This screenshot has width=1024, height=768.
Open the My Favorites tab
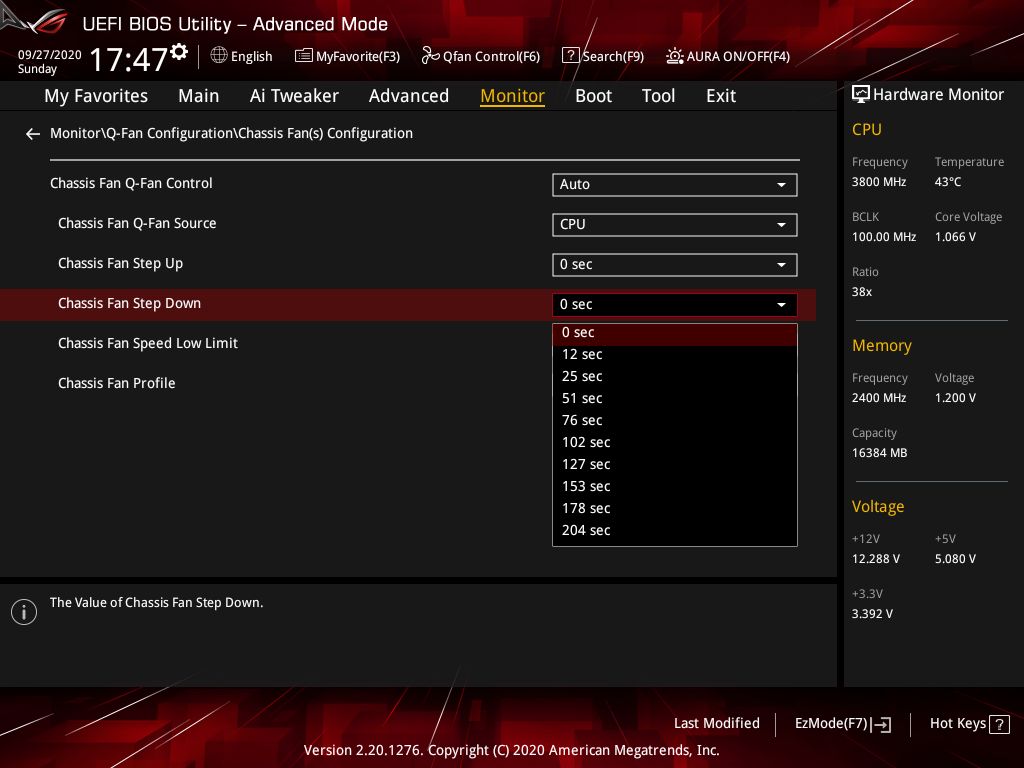tap(96, 96)
